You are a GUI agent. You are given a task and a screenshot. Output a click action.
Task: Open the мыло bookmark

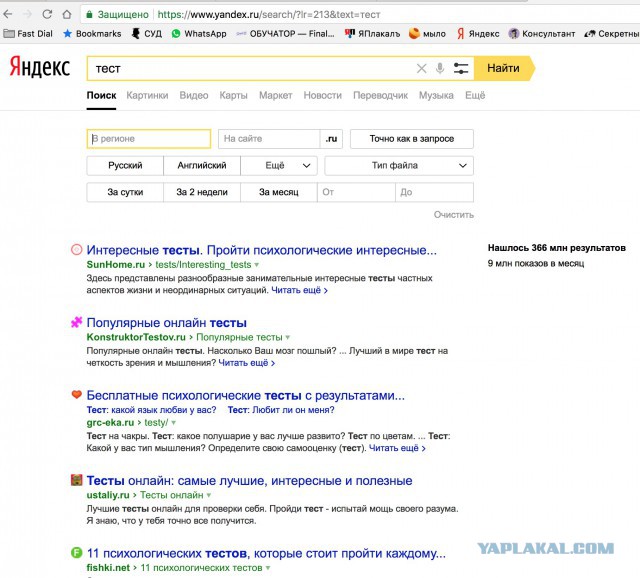coord(427,33)
